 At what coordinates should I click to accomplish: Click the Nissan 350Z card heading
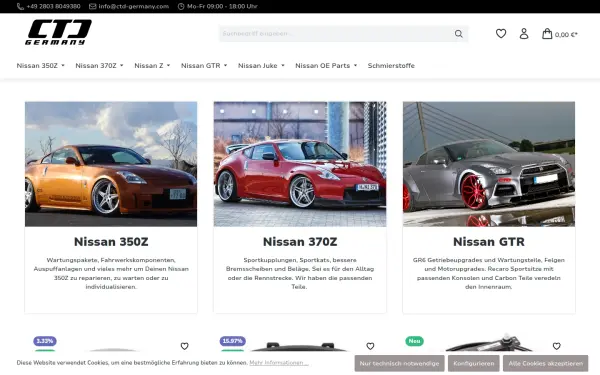click(111, 242)
